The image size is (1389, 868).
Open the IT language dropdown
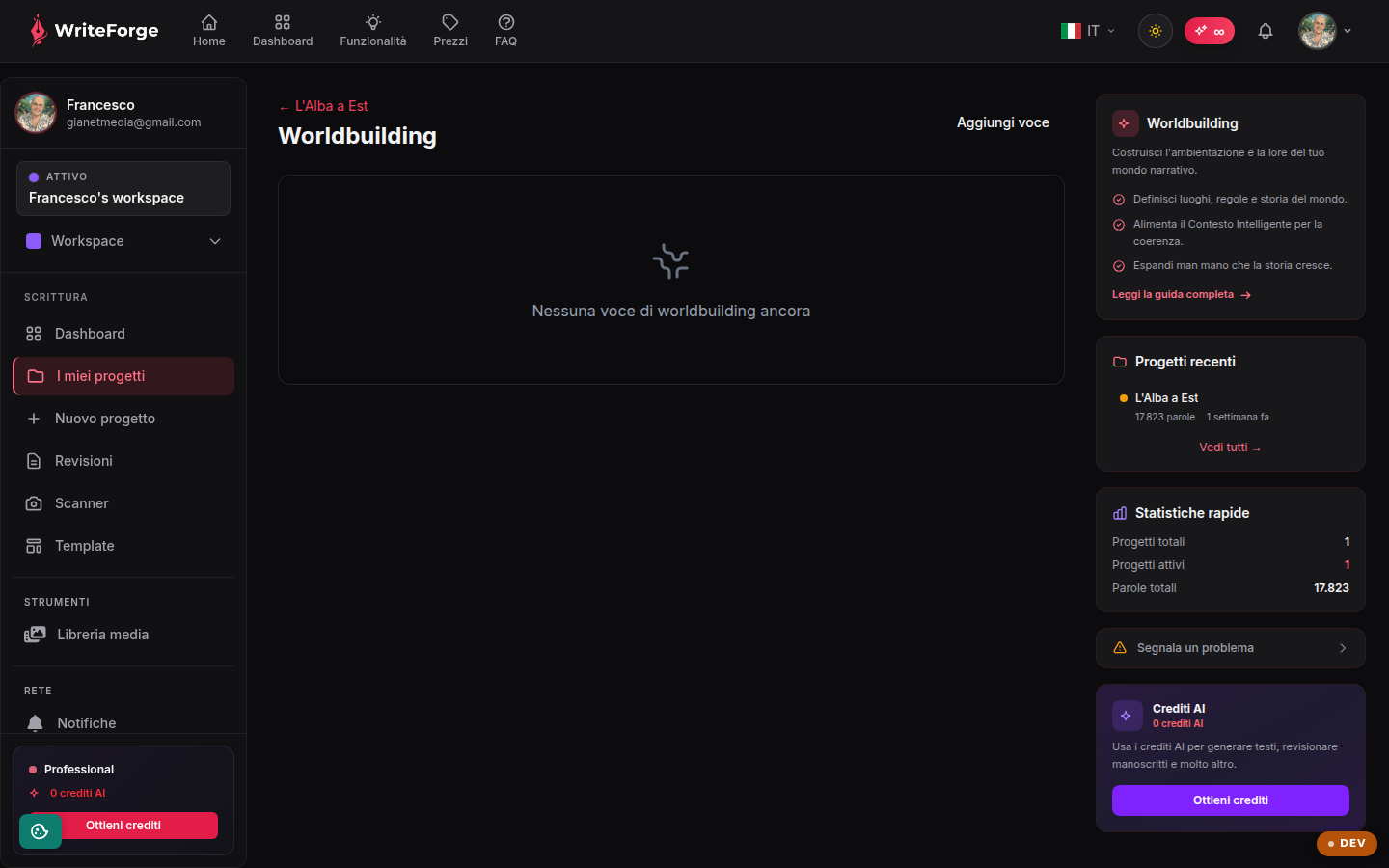[1088, 31]
